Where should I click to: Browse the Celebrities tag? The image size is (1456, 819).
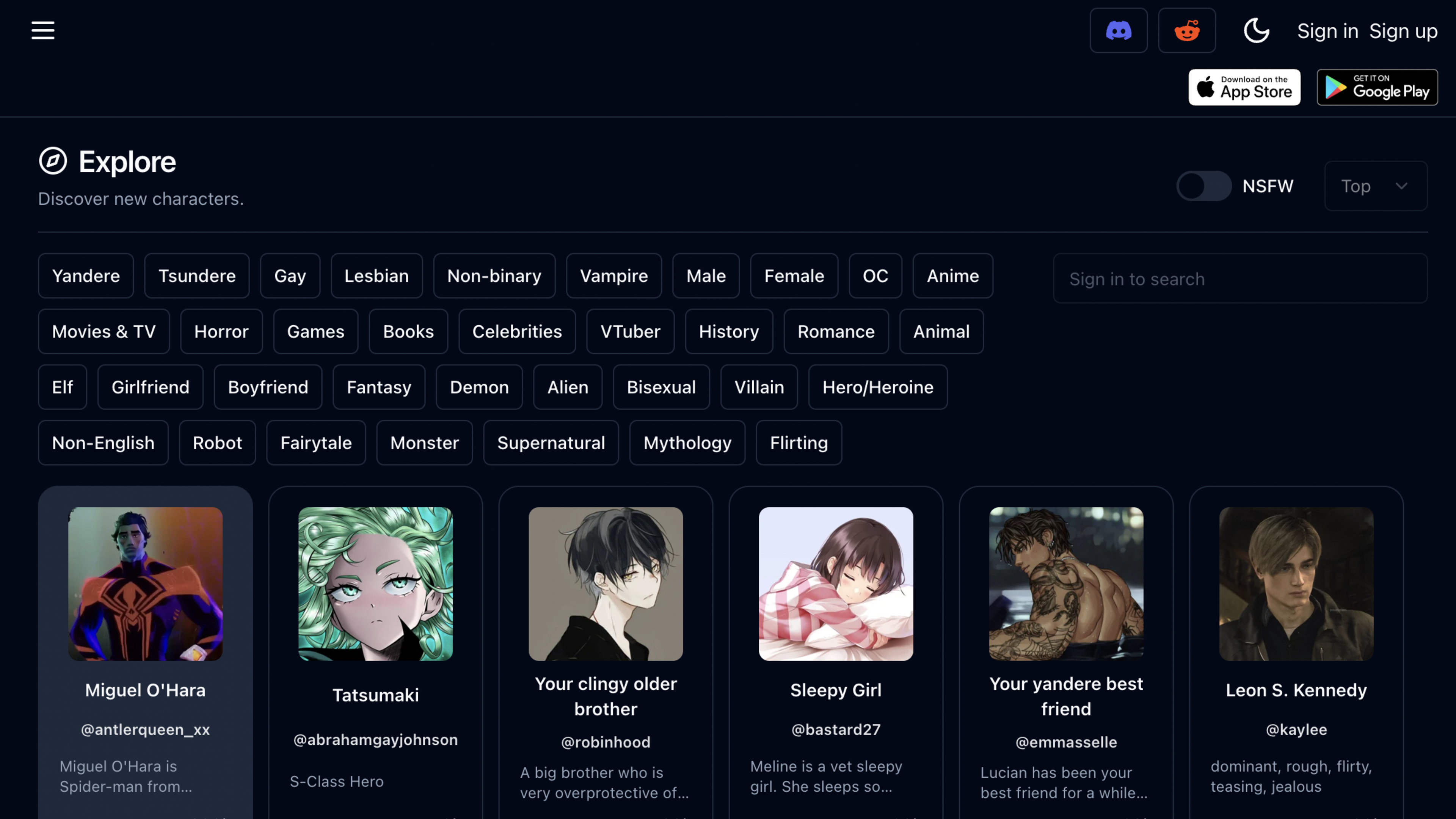tap(517, 331)
